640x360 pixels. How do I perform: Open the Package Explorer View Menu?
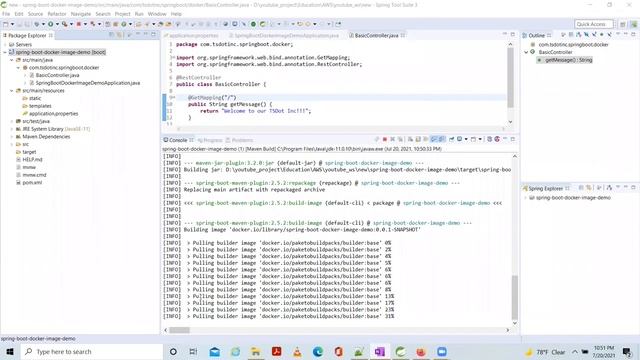coord(138,35)
